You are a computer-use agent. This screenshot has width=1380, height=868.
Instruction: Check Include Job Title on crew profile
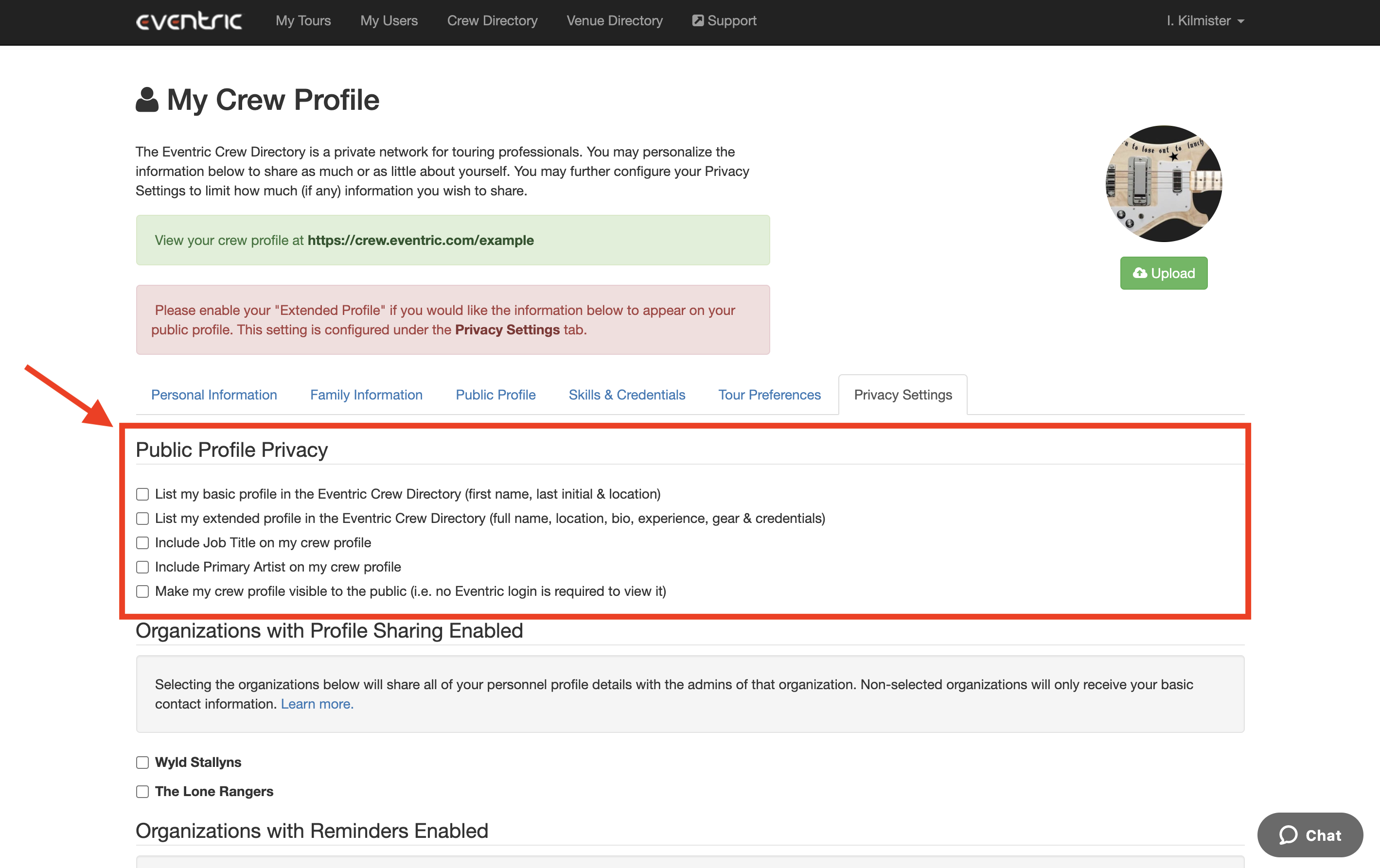tap(142, 542)
